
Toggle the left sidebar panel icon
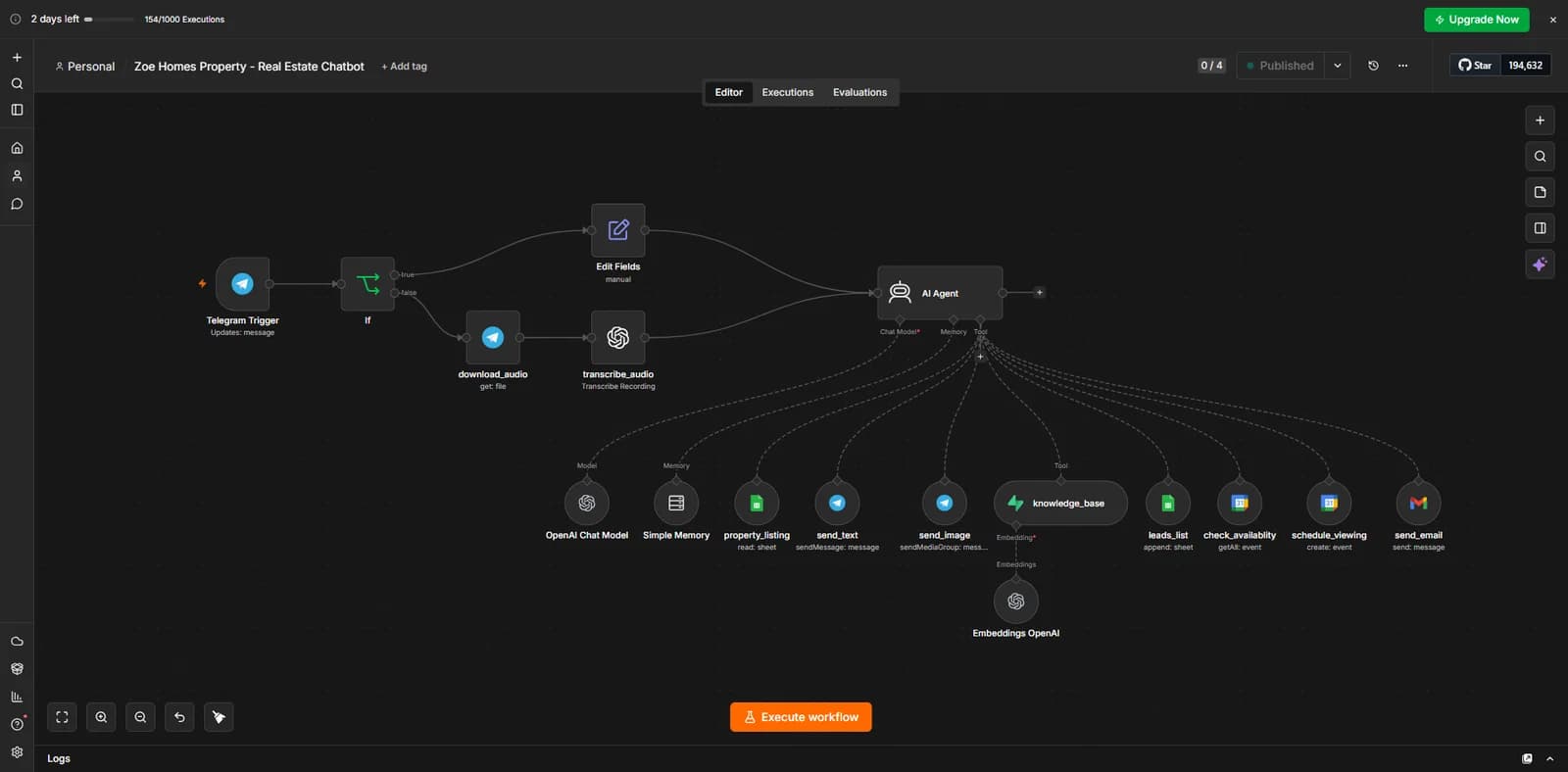pyautogui.click(x=17, y=110)
